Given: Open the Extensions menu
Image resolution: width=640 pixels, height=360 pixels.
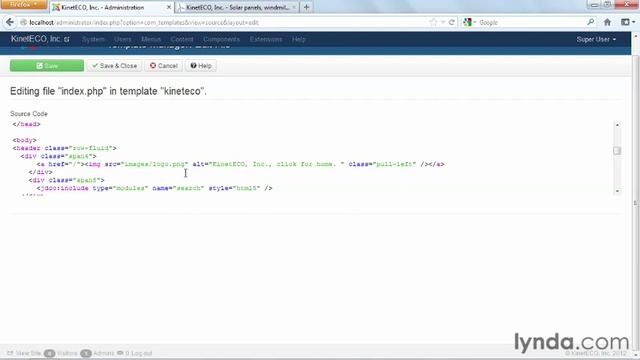Looking at the screenshot, I should [266, 40].
